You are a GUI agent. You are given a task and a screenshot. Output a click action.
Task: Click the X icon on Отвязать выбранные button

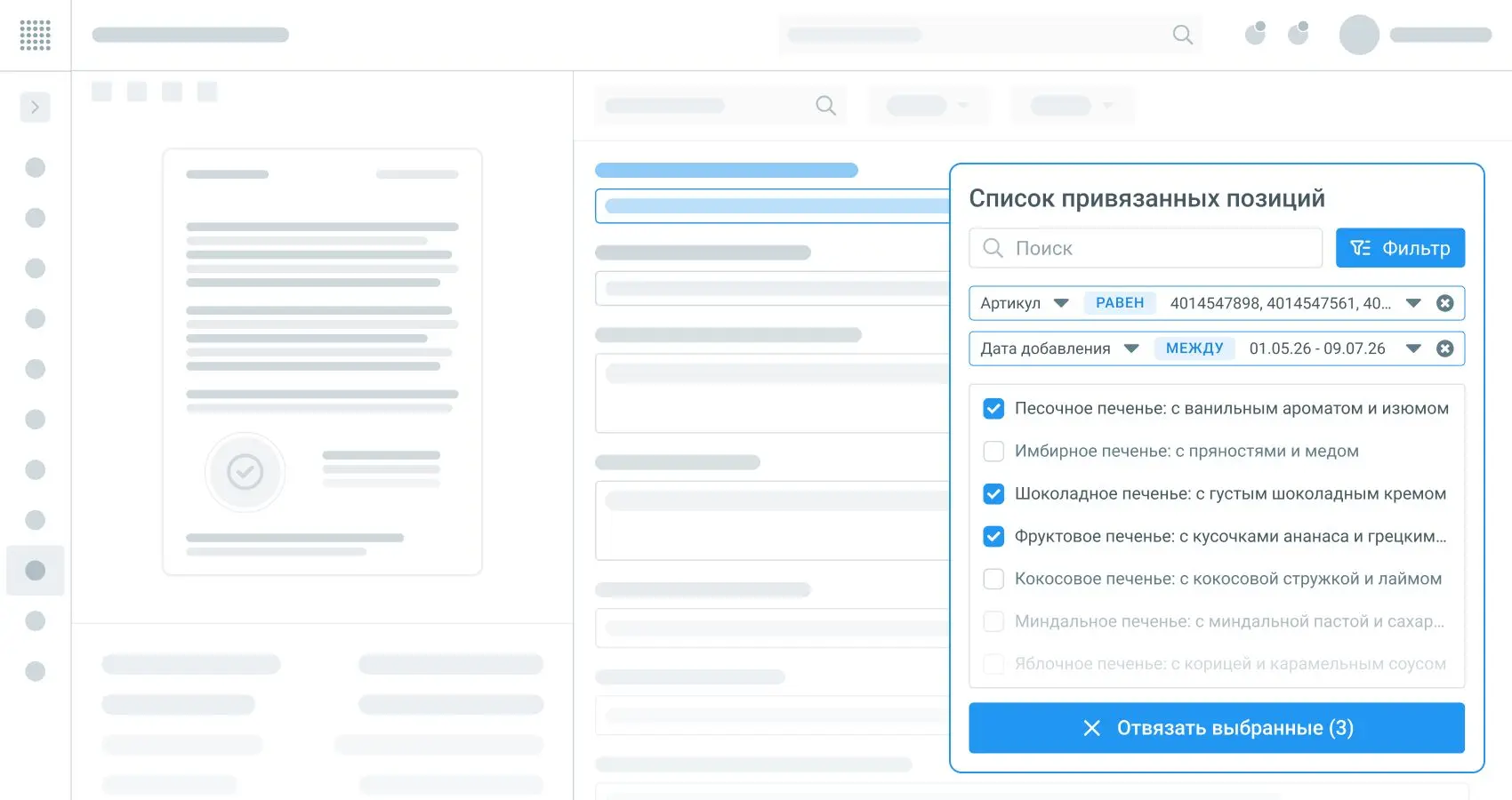pos(1092,728)
